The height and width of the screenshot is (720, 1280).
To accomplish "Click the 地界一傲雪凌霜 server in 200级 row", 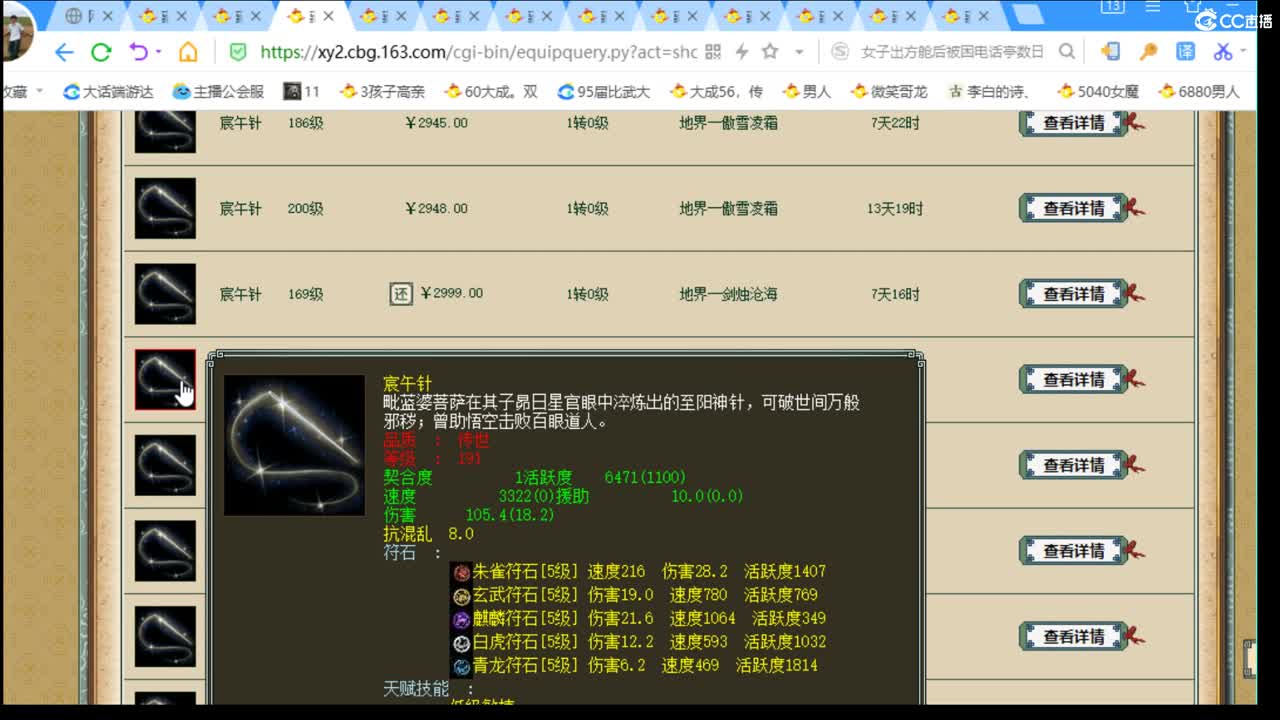I will (x=728, y=208).
